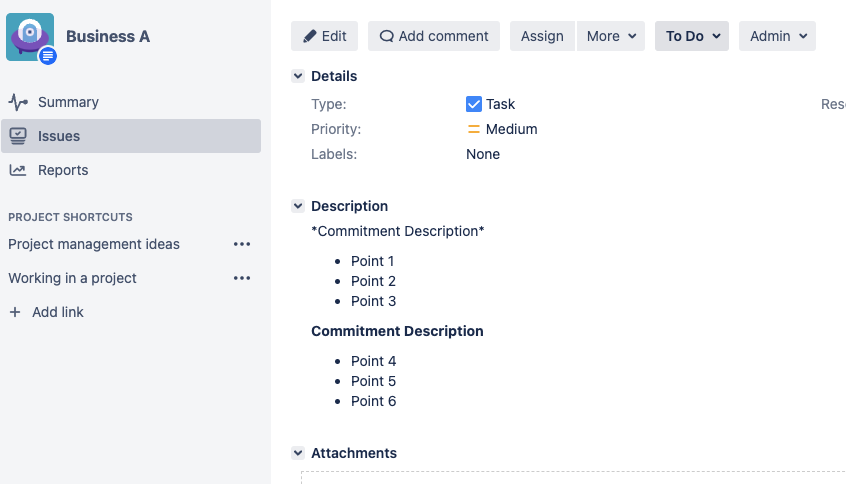
Task: Click the plus icon beside Add link
Action: point(15,312)
